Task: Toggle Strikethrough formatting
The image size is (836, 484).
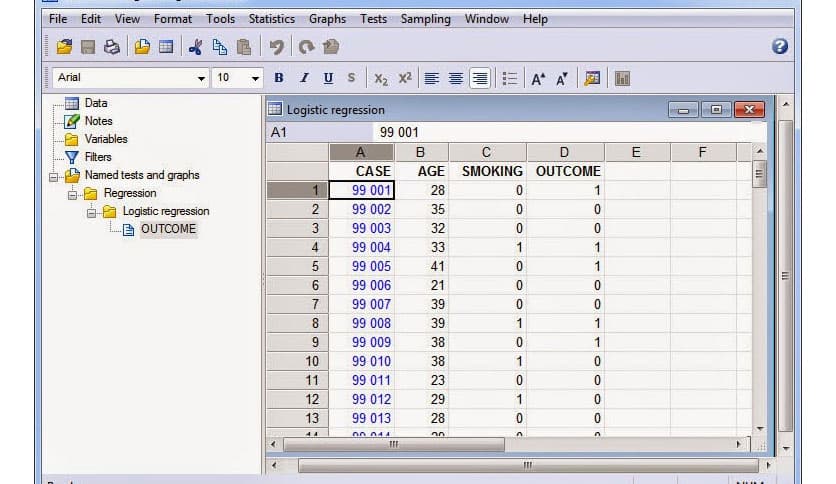Action: click(x=351, y=78)
